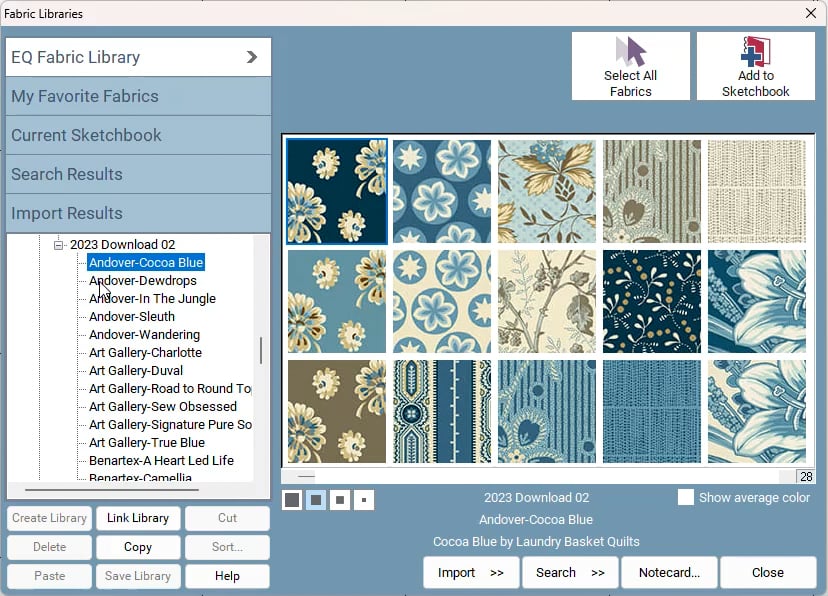Select Andover-In The Jungle tree item
Screen dimensions: 828x596
[x=152, y=298]
